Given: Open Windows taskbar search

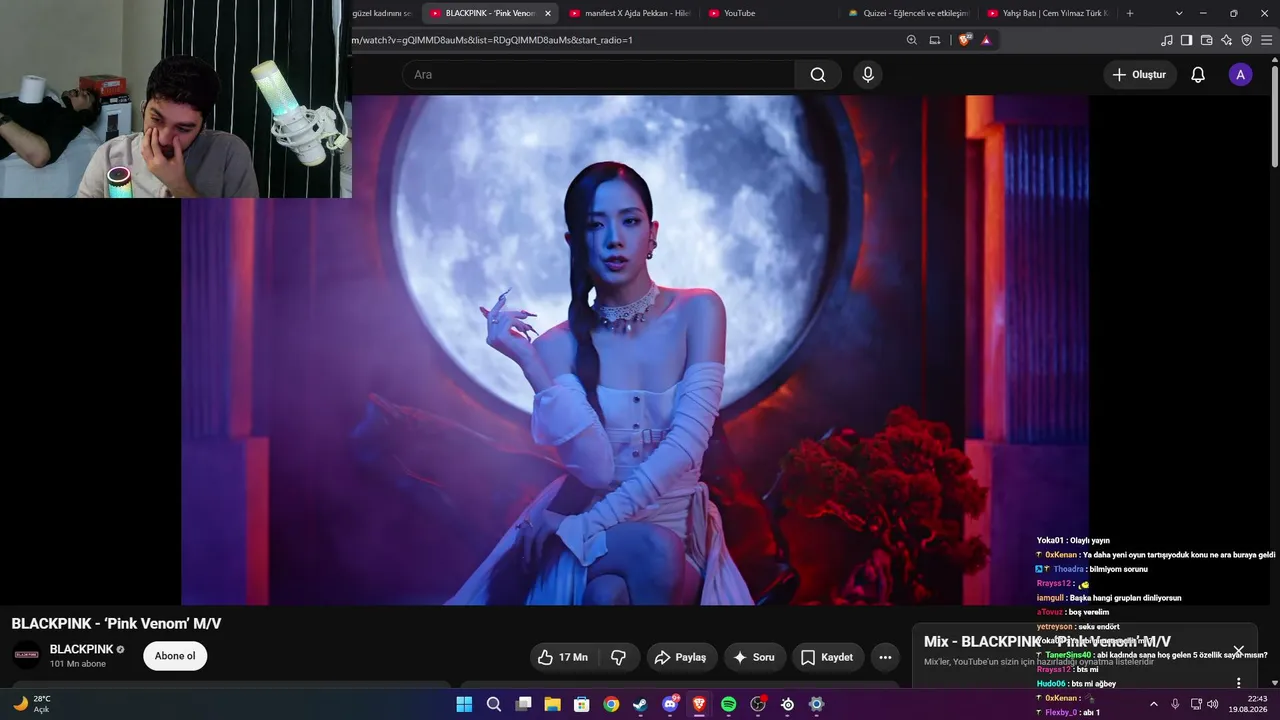Looking at the screenshot, I should [494, 705].
